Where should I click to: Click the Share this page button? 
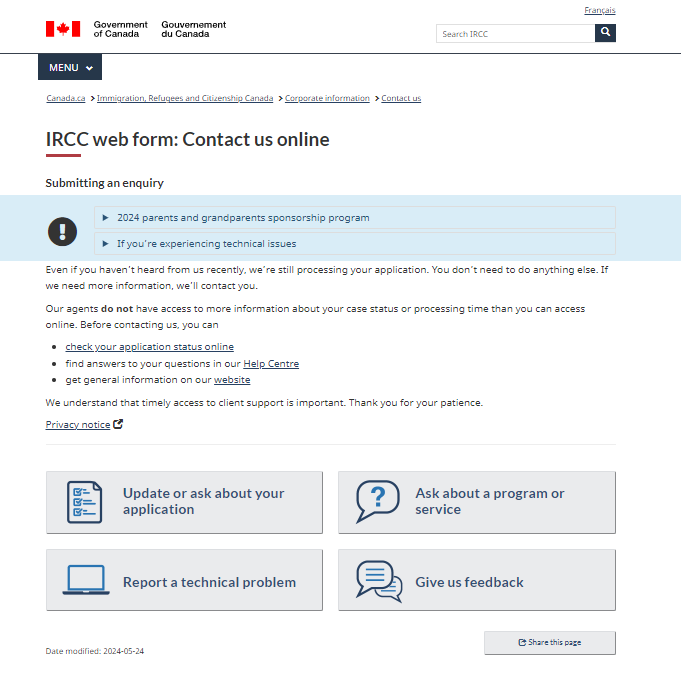[549, 642]
